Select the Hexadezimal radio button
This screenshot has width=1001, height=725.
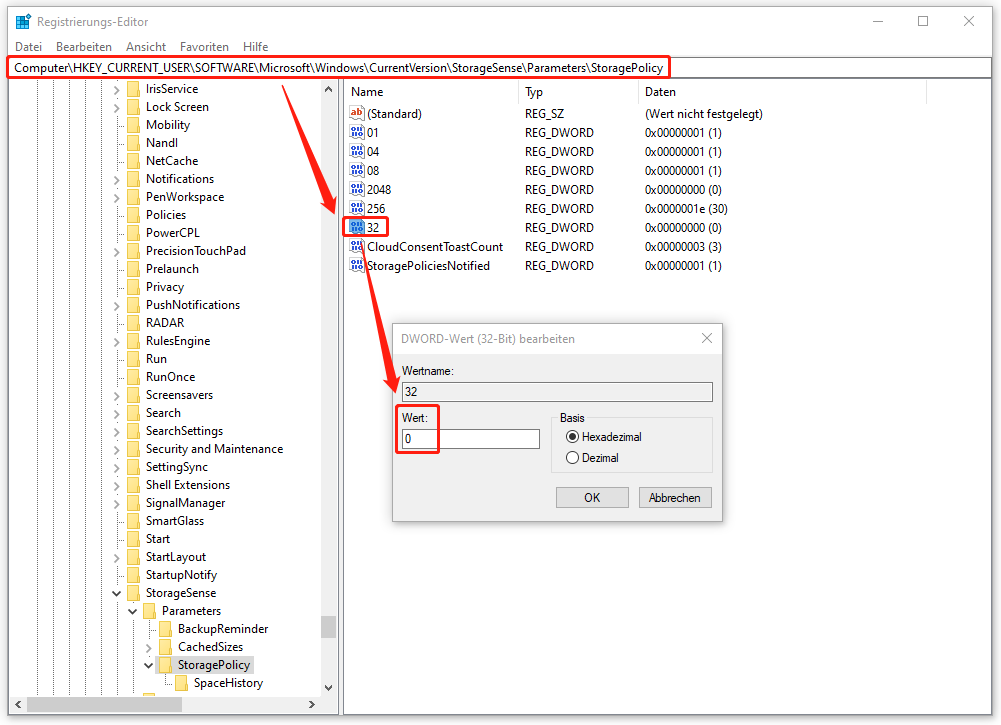coord(572,437)
